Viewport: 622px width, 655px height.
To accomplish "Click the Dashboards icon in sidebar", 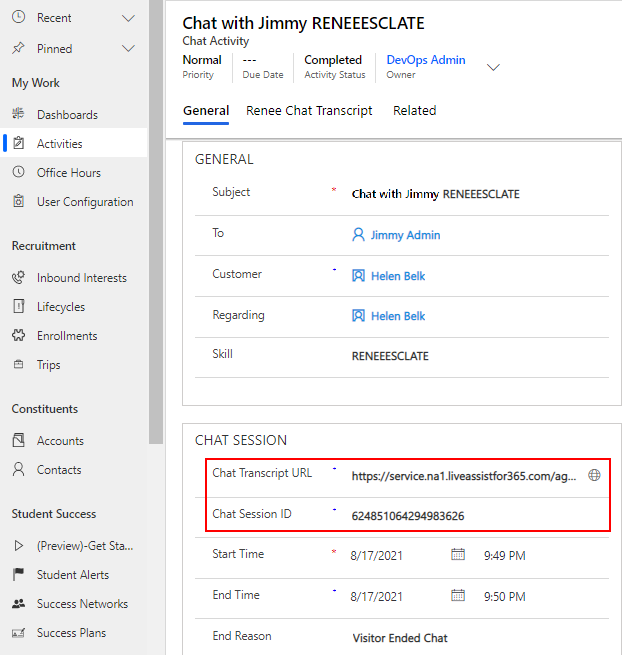I will pos(18,115).
